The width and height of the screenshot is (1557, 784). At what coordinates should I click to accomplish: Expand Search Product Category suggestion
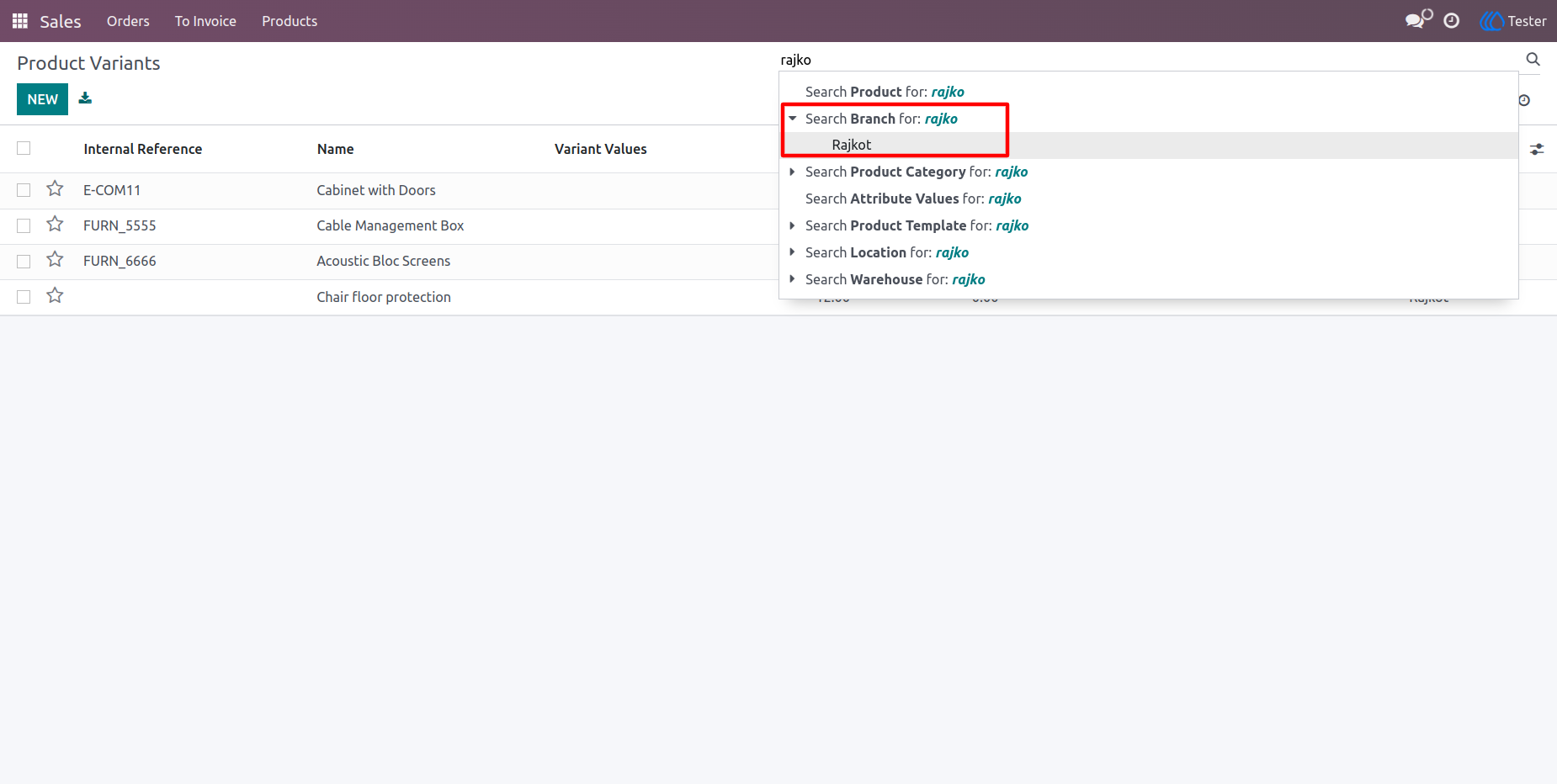pyautogui.click(x=792, y=172)
